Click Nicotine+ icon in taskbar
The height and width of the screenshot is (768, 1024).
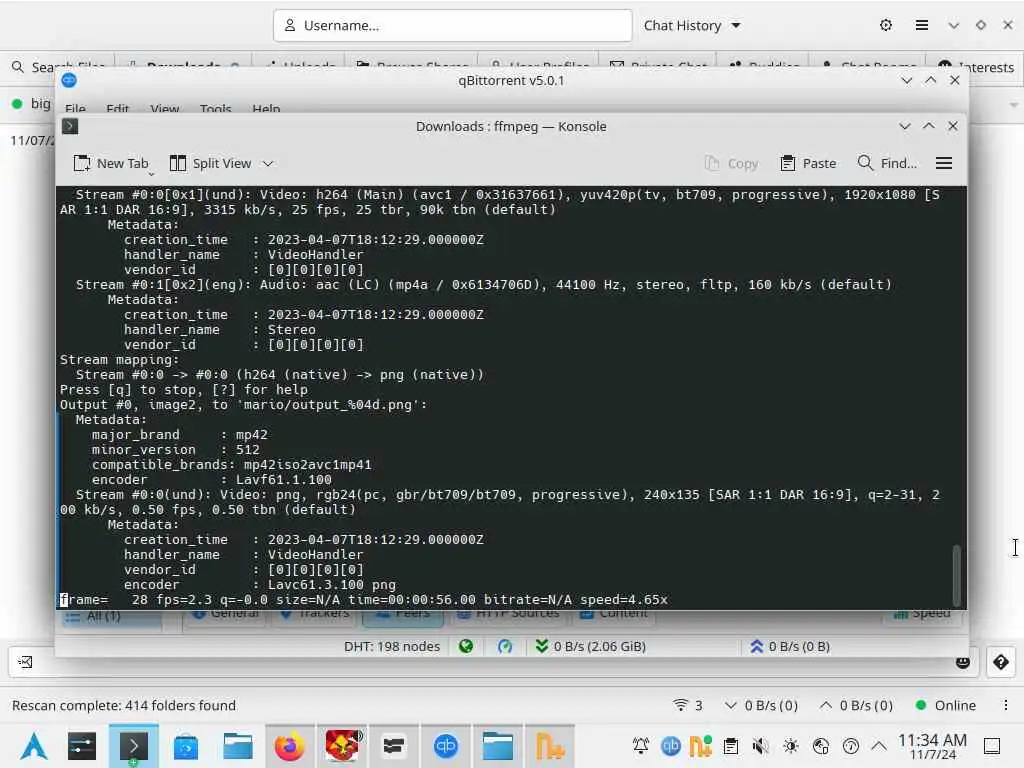(550, 746)
